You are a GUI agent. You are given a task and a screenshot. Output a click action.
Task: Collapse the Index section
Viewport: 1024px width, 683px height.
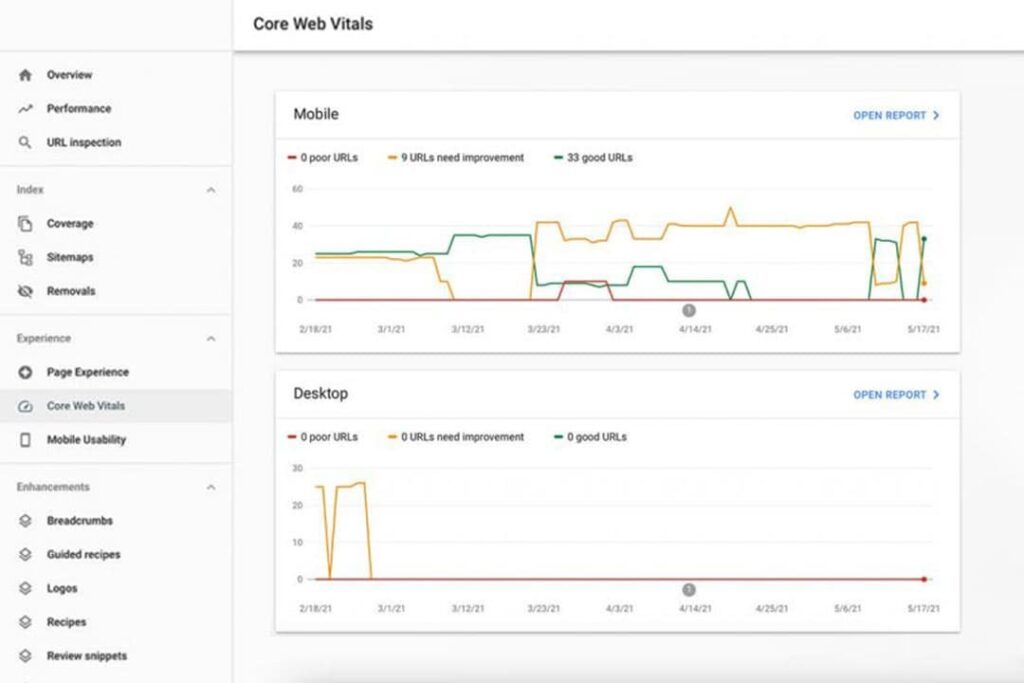coord(210,189)
